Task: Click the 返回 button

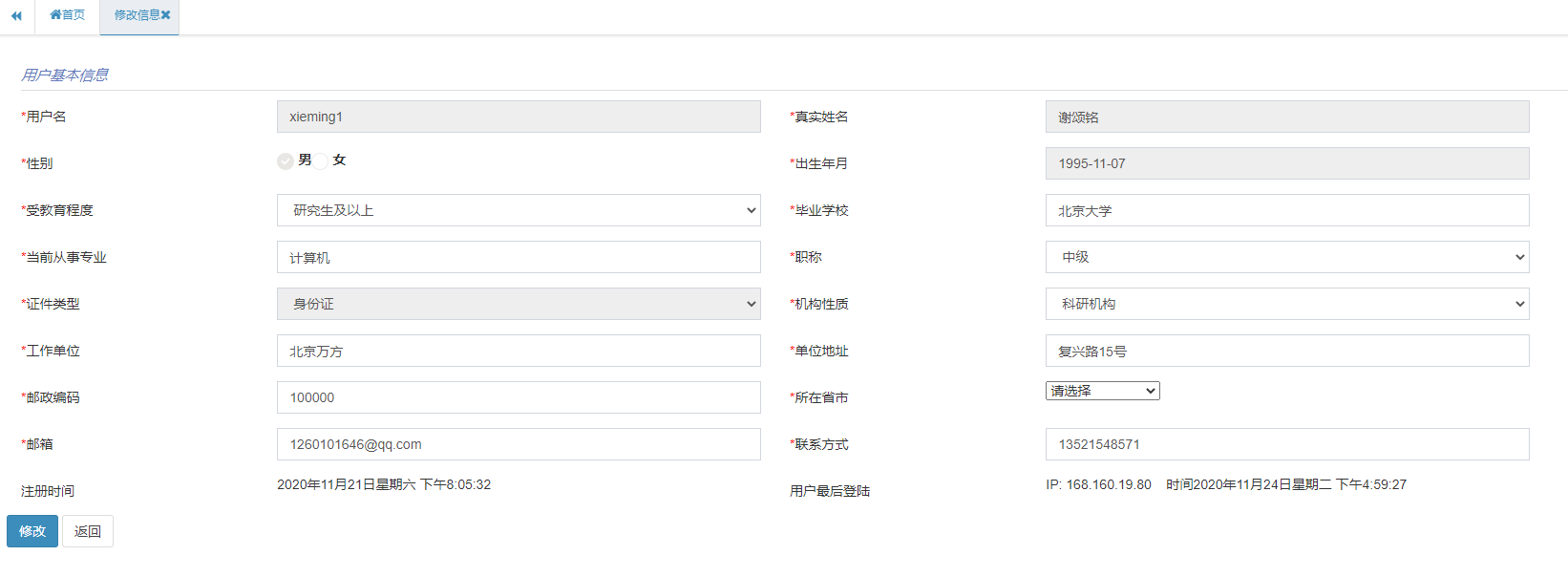Action: pyautogui.click(x=88, y=531)
